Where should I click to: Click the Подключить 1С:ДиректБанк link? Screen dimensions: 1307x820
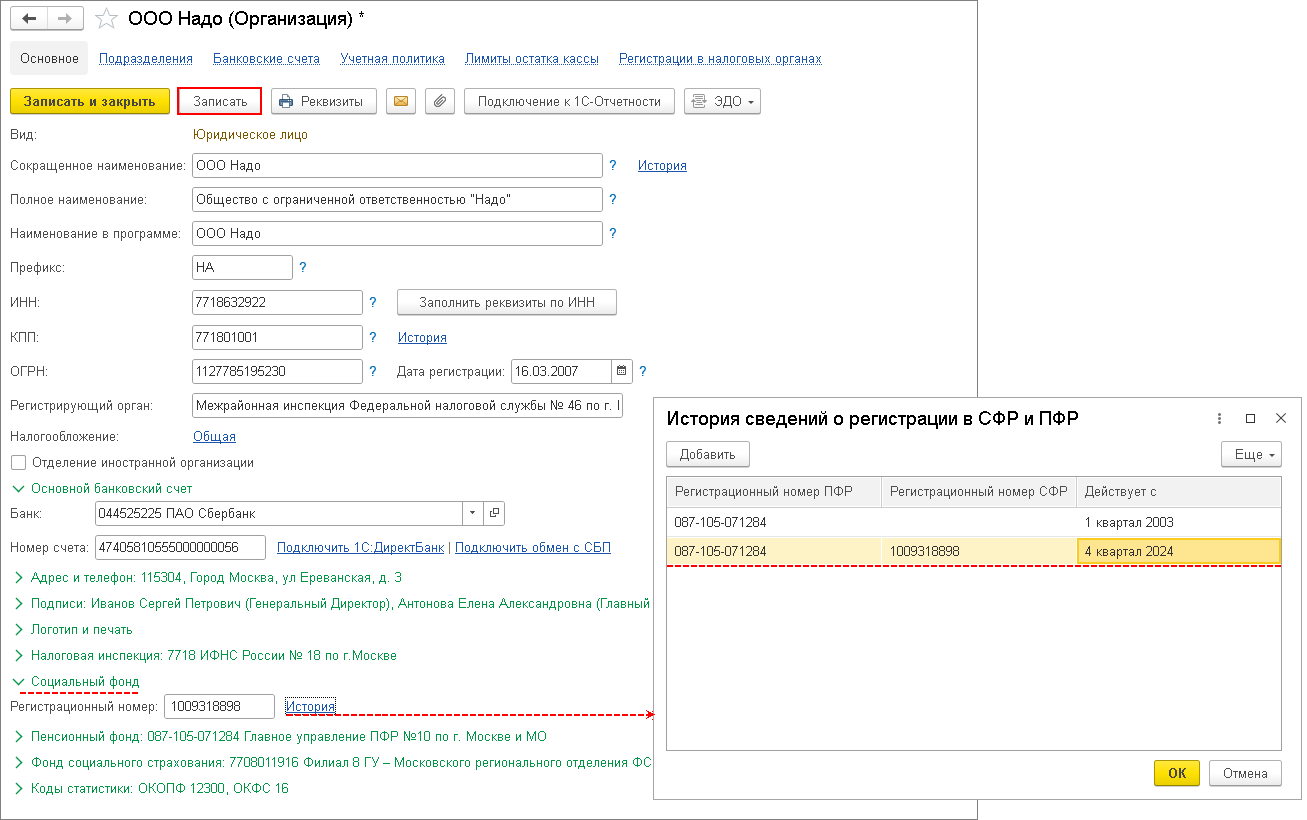point(362,548)
